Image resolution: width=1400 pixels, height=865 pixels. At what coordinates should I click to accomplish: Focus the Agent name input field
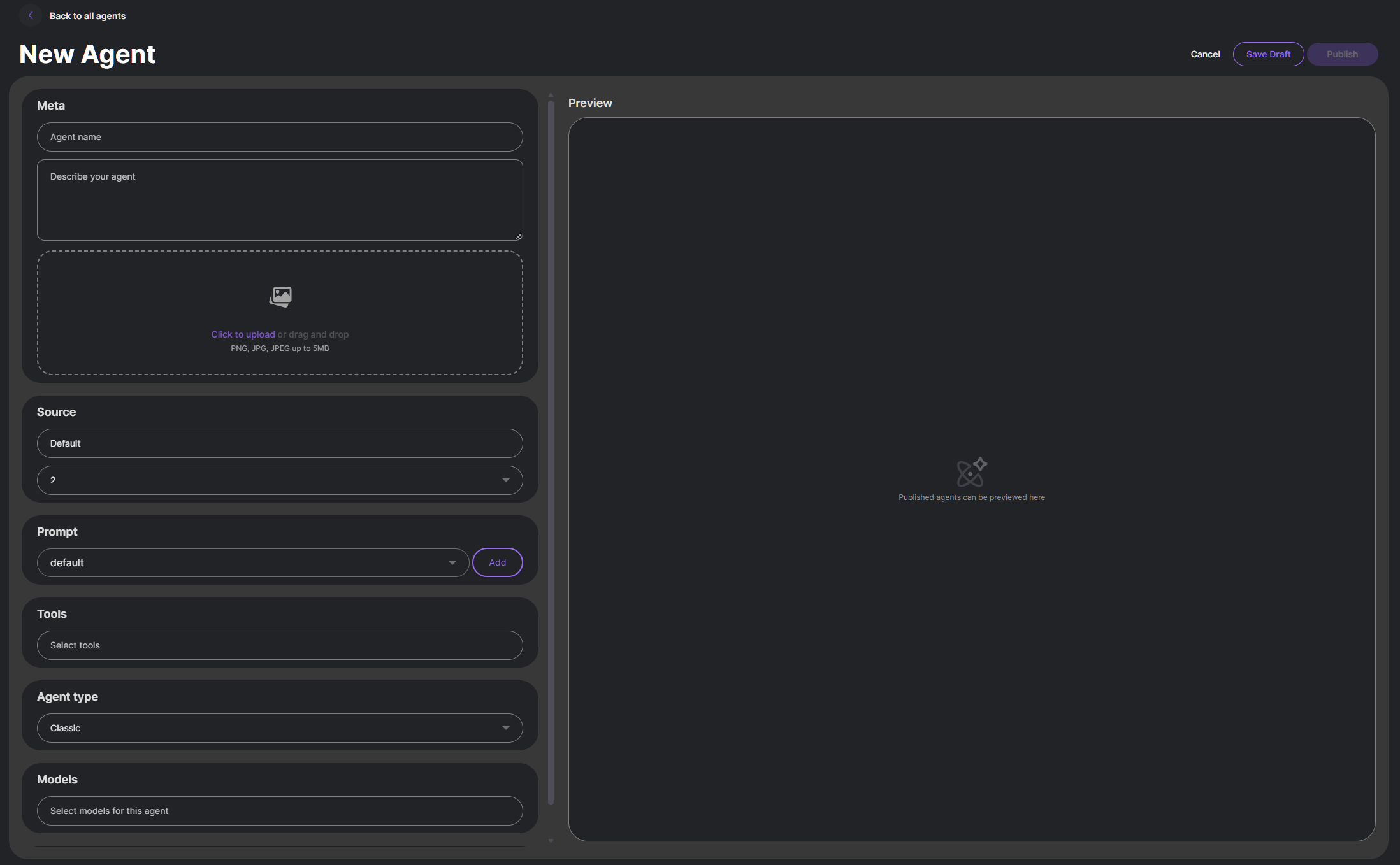pyautogui.click(x=280, y=137)
